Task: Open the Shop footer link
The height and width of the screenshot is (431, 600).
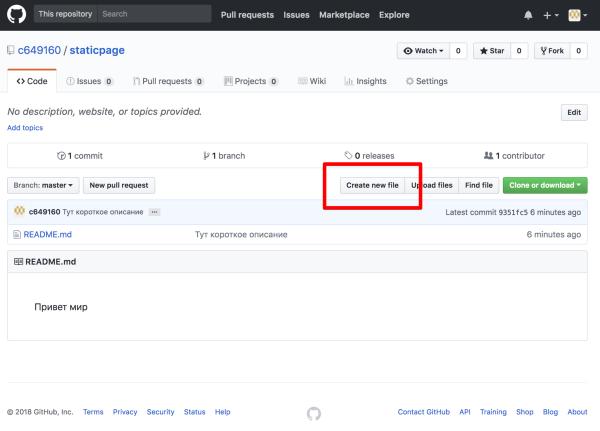Action: click(x=525, y=412)
